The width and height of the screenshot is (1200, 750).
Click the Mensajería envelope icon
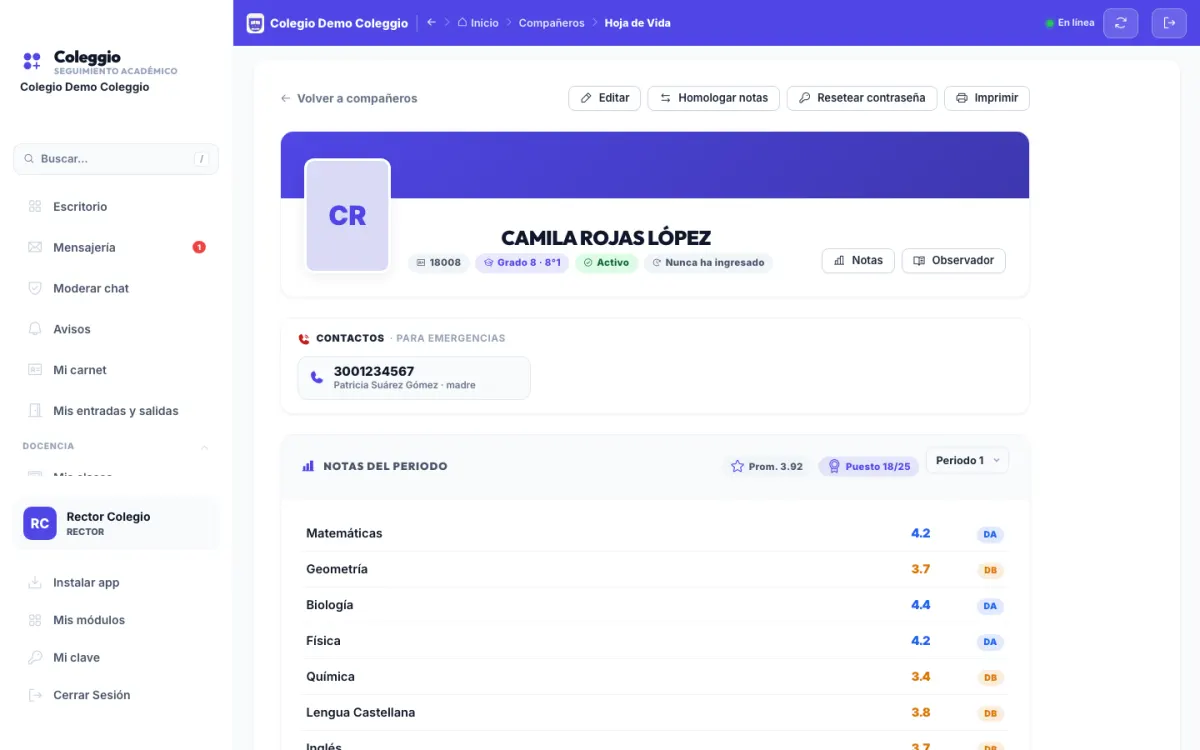click(x=35, y=247)
